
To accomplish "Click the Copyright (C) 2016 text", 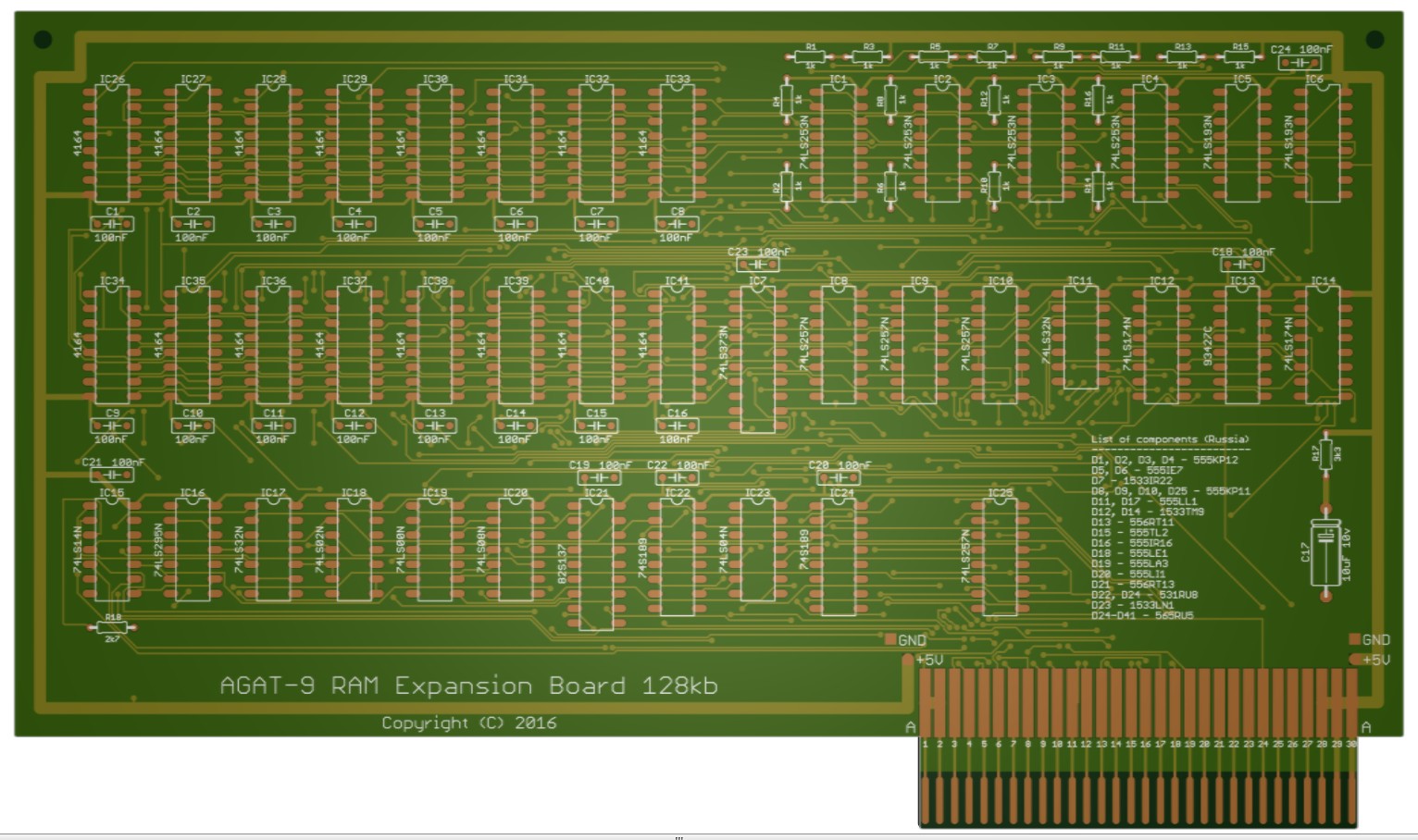I will [469, 723].
